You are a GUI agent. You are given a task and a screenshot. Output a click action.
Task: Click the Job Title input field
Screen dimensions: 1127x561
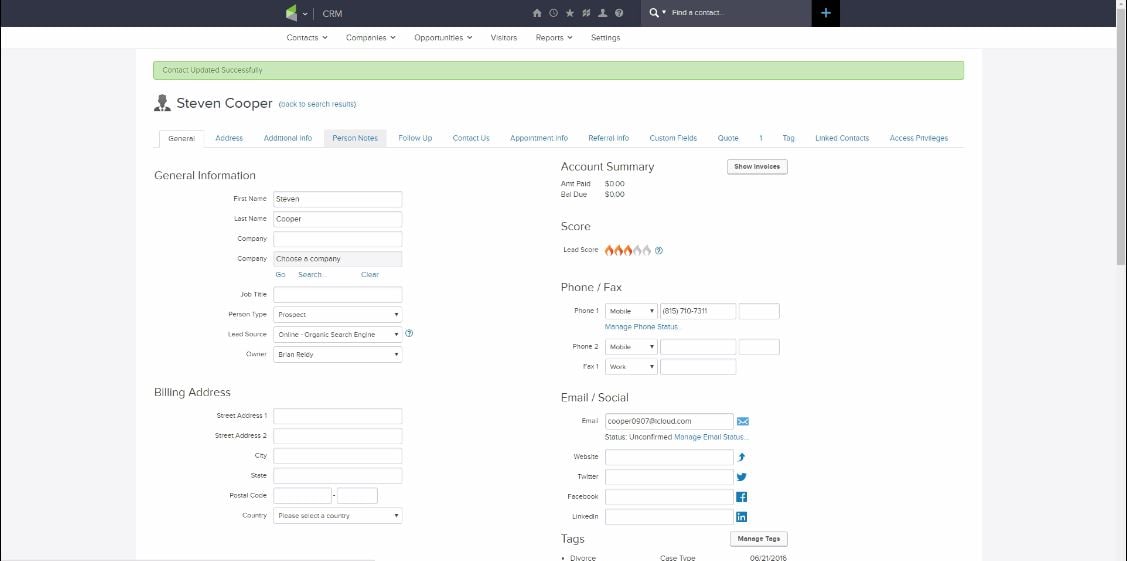[337, 294]
